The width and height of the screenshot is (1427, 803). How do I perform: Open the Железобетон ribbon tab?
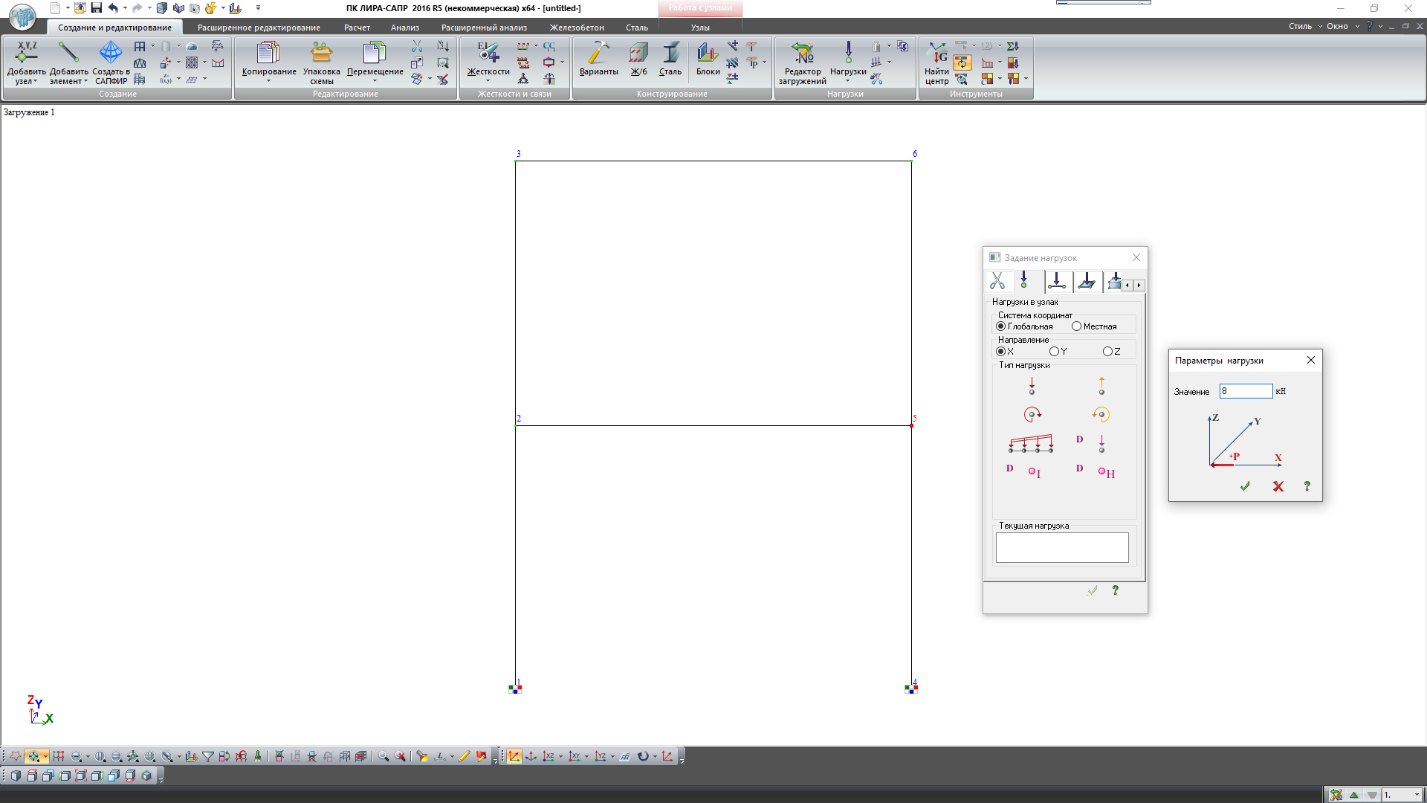(x=577, y=28)
